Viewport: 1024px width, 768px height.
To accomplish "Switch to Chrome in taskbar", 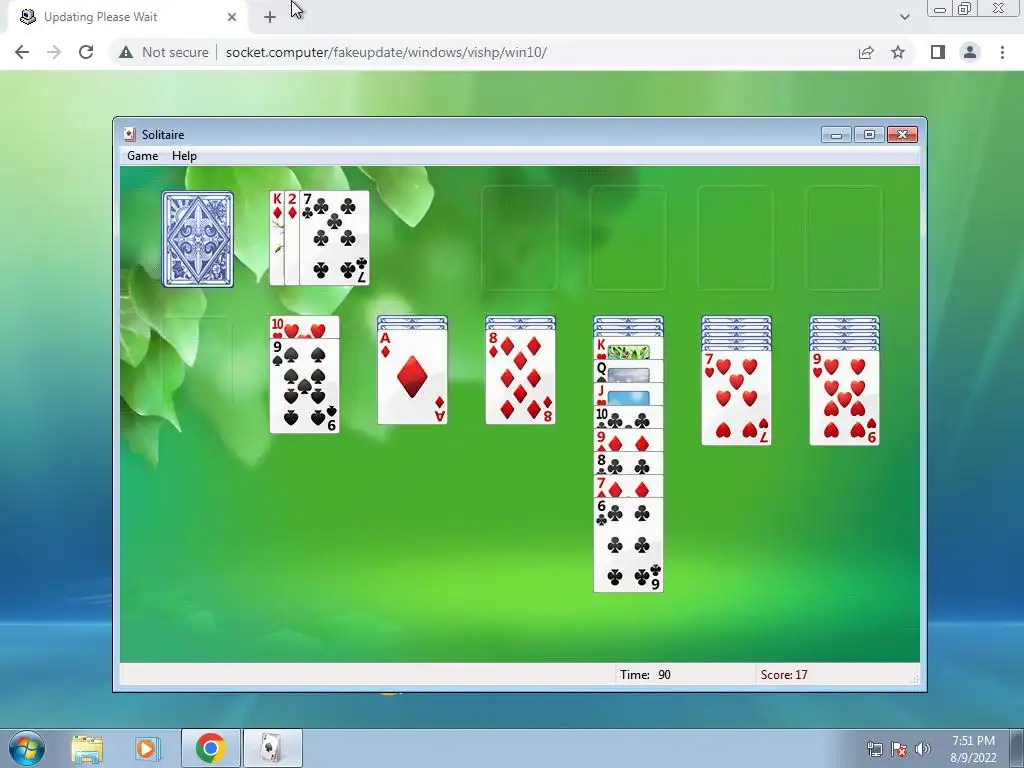I will click(210, 748).
